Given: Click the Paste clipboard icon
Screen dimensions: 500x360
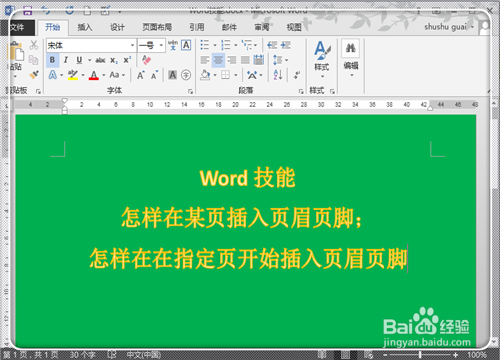Looking at the screenshot, I should pos(16,52).
